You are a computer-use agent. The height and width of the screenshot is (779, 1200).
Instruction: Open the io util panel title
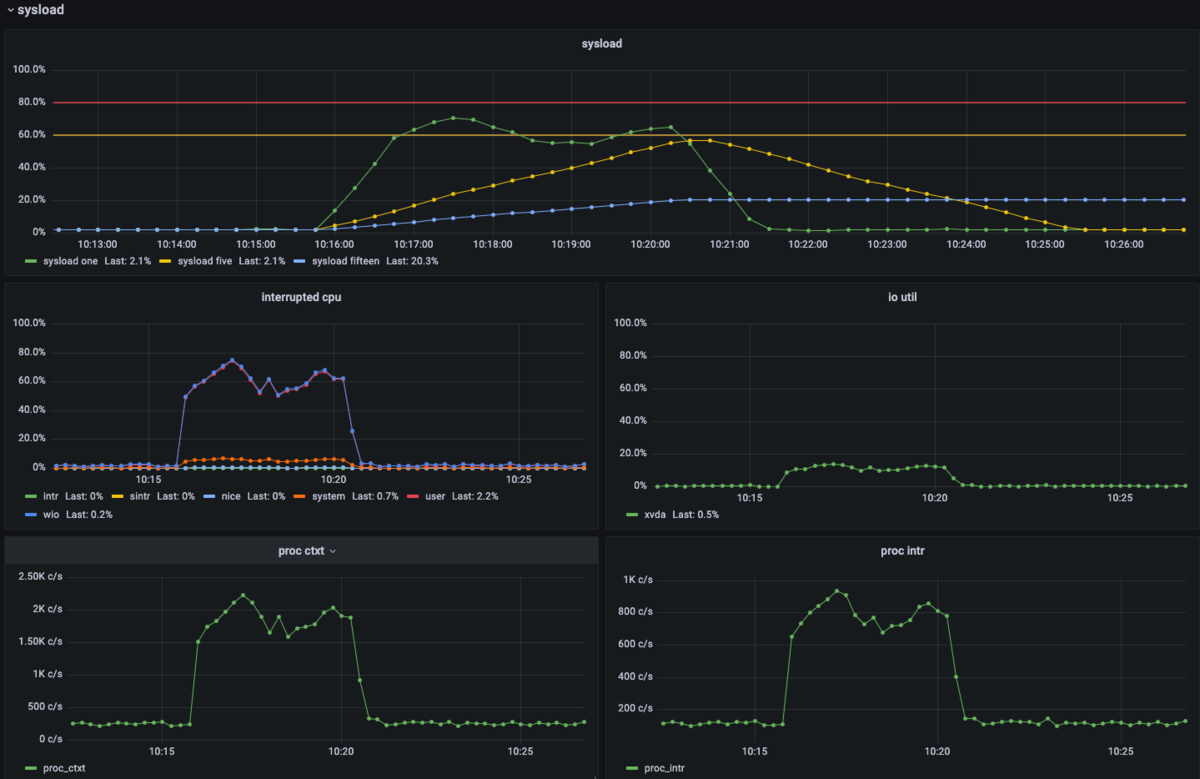[901, 297]
